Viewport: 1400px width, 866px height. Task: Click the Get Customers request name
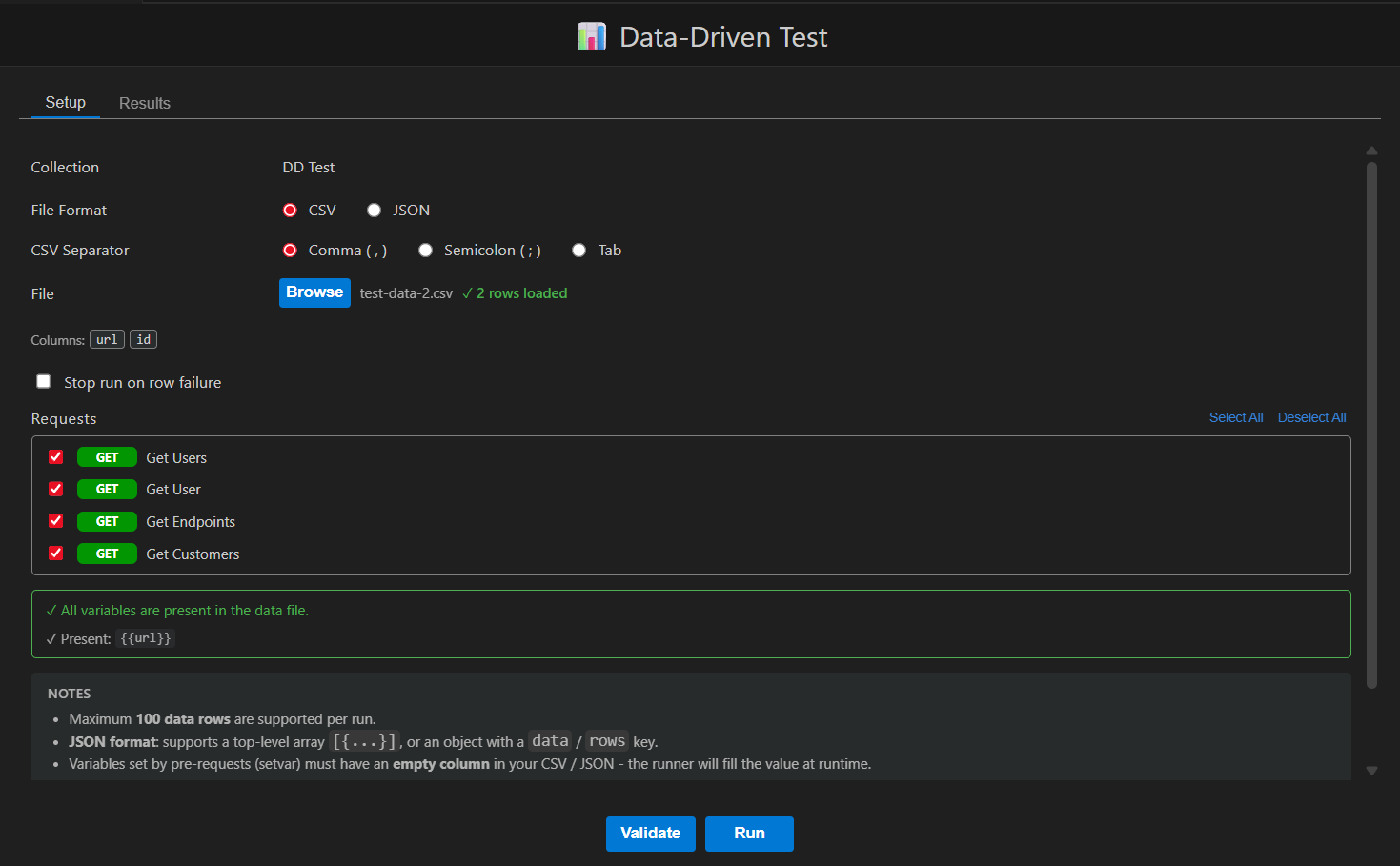[193, 554]
